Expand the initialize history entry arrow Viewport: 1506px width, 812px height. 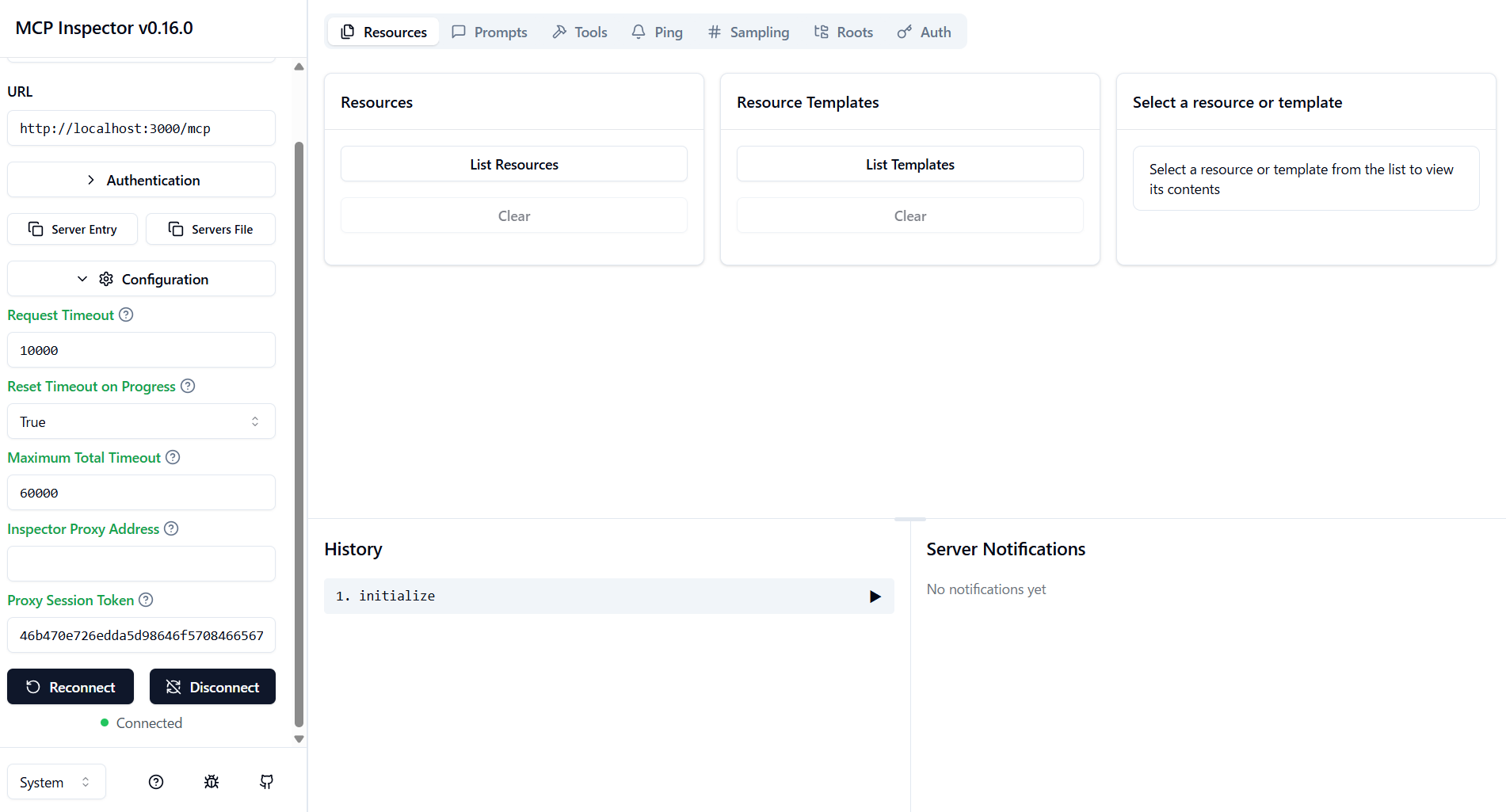coord(875,596)
